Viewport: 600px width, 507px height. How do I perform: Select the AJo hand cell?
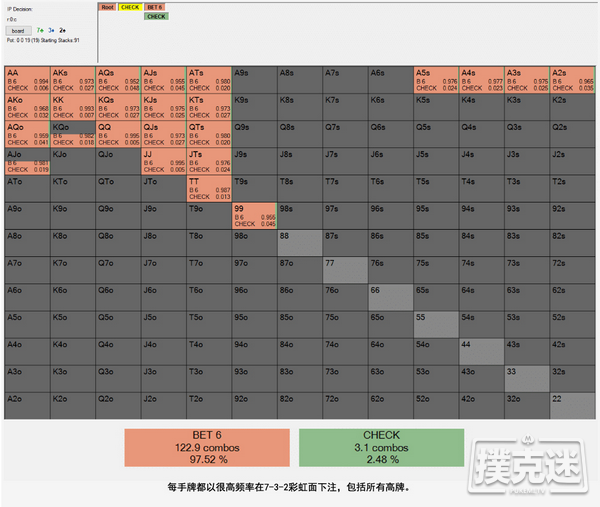point(27,161)
